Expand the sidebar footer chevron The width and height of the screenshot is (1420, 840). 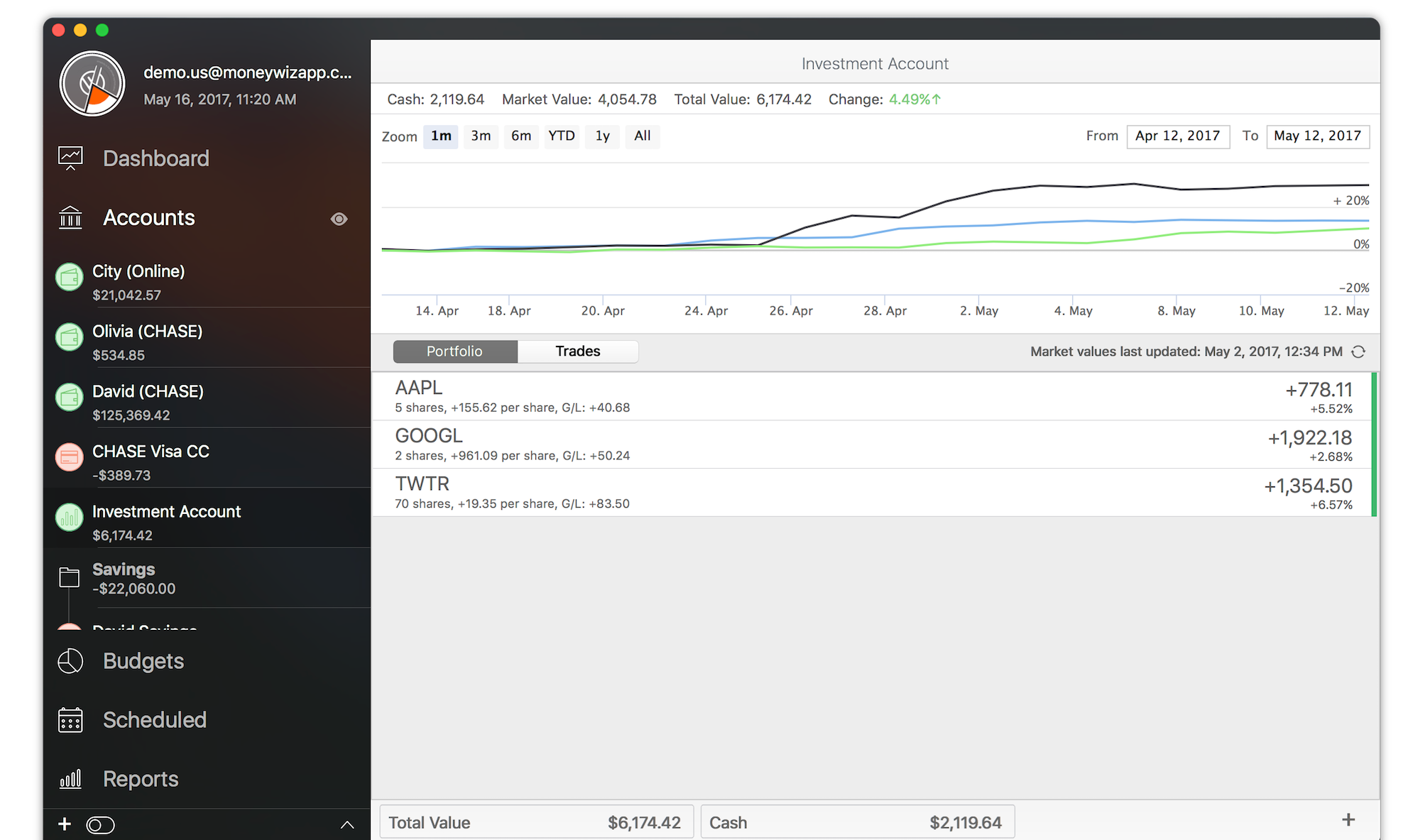point(347,824)
